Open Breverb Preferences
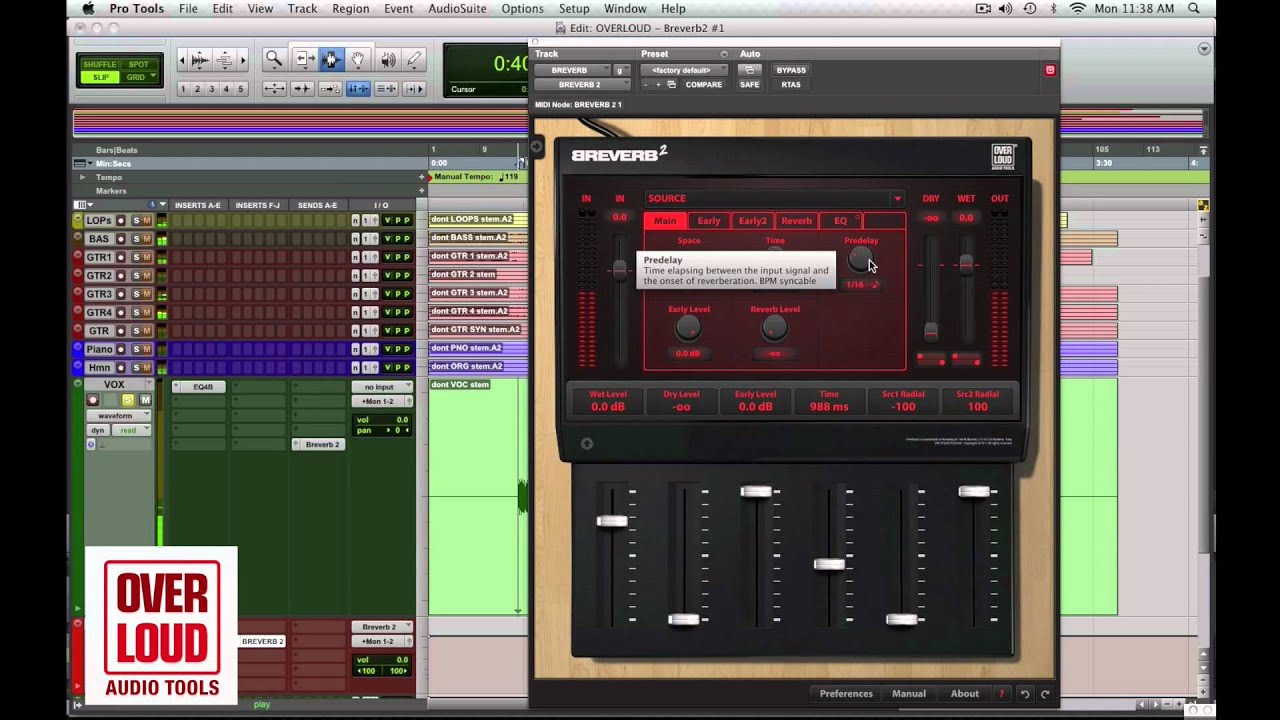Screen dimensions: 1280x720 pyautogui.click(x=846, y=694)
